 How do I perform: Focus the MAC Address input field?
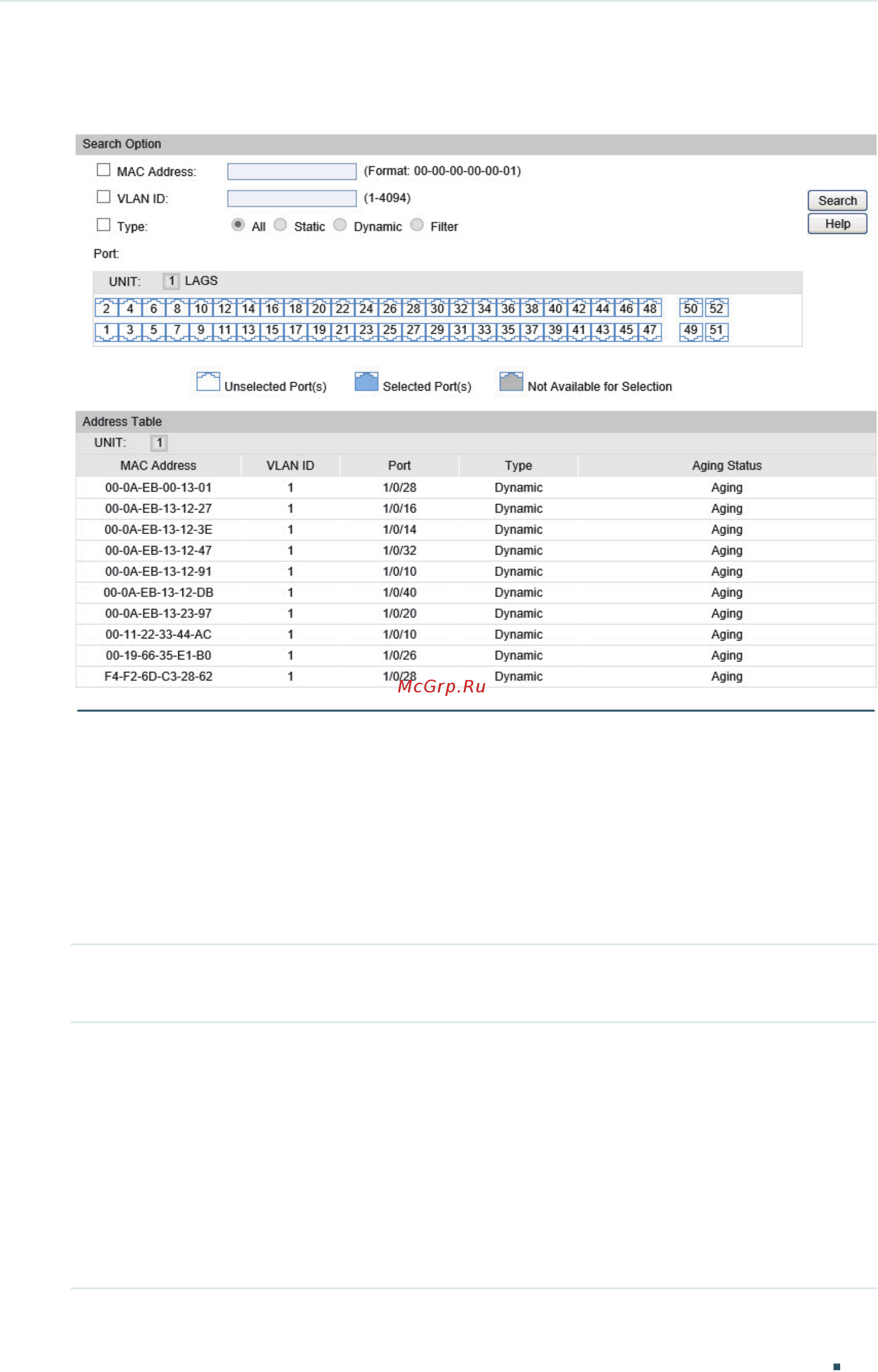292,171
